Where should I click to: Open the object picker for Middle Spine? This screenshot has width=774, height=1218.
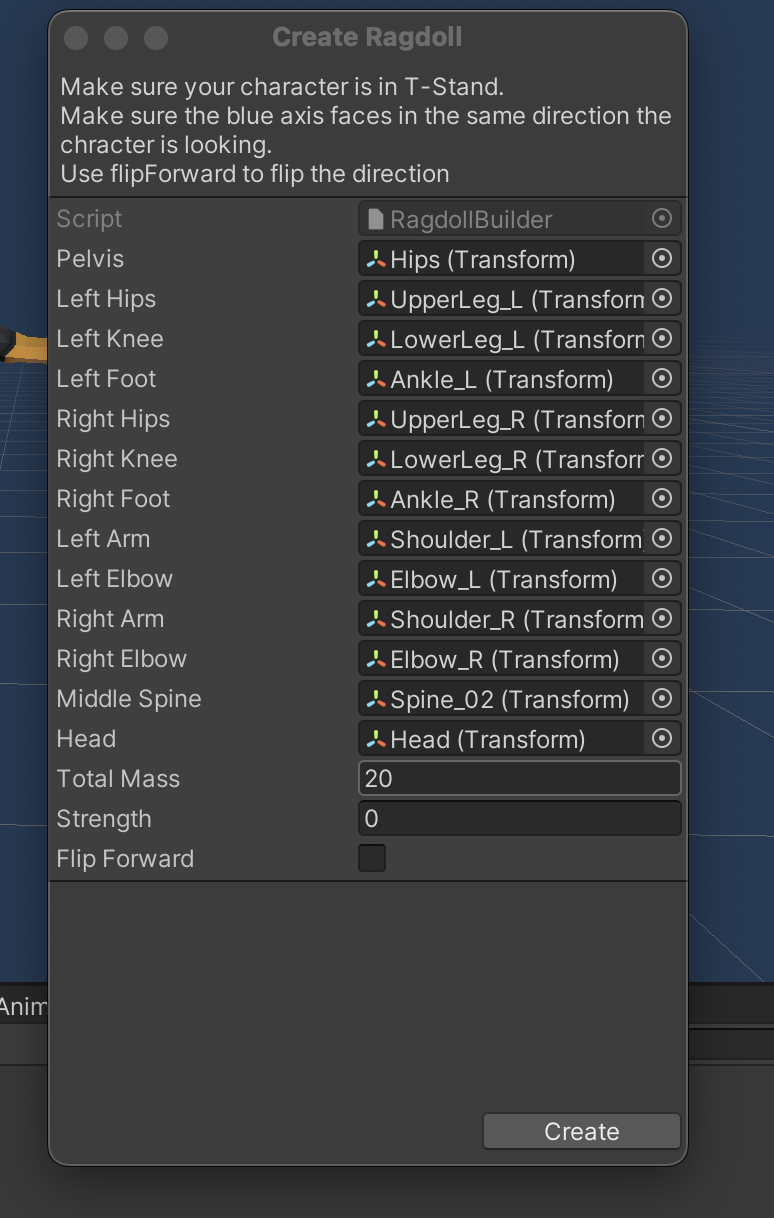(x=662, y=698)
